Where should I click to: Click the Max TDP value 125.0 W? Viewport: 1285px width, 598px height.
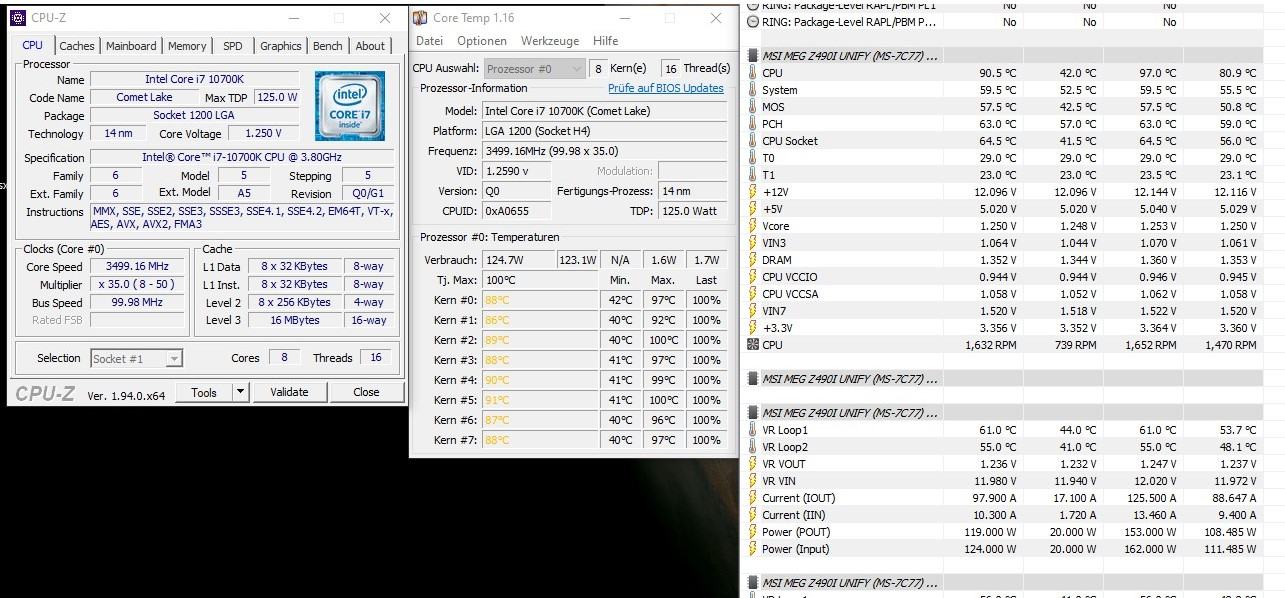tap(277, 97)
